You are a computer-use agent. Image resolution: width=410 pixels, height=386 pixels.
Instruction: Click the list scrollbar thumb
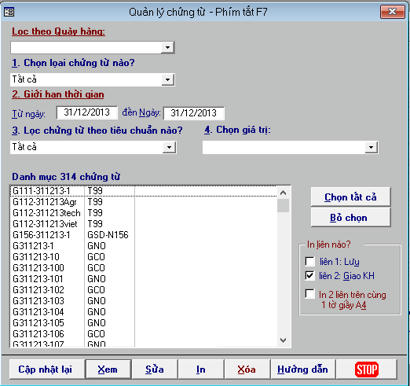click(x=283, y=205)
